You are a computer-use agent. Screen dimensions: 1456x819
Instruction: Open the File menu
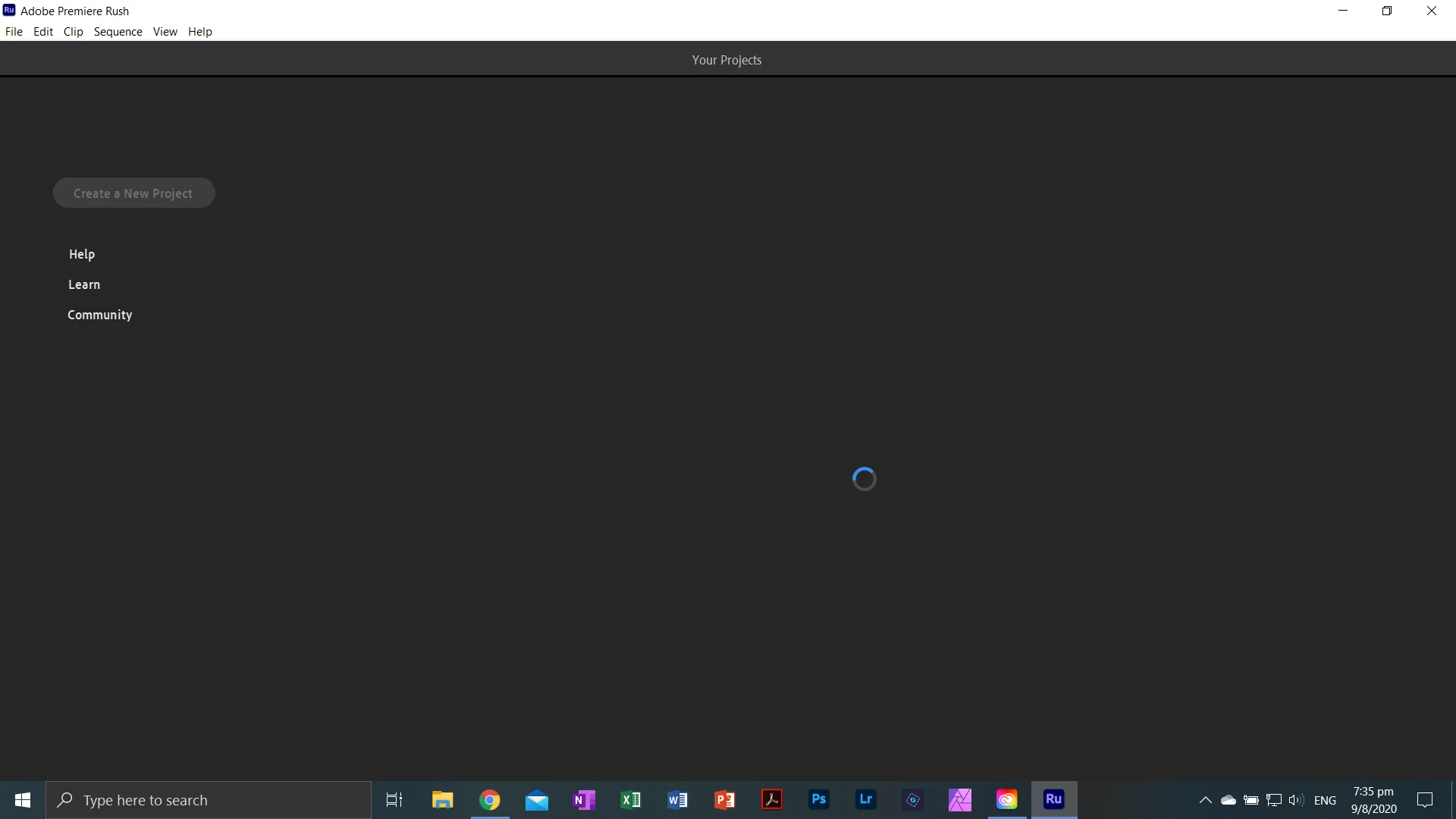(x=14, y=31)
